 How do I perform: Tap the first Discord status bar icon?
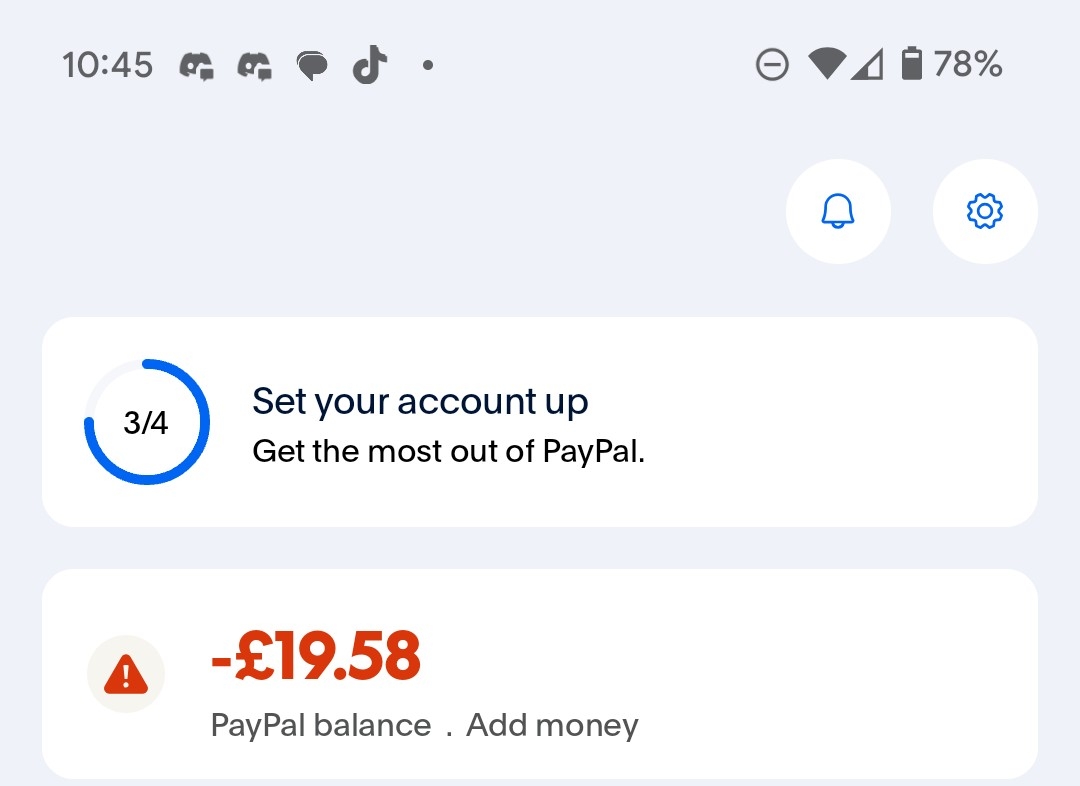pos(198,66)
